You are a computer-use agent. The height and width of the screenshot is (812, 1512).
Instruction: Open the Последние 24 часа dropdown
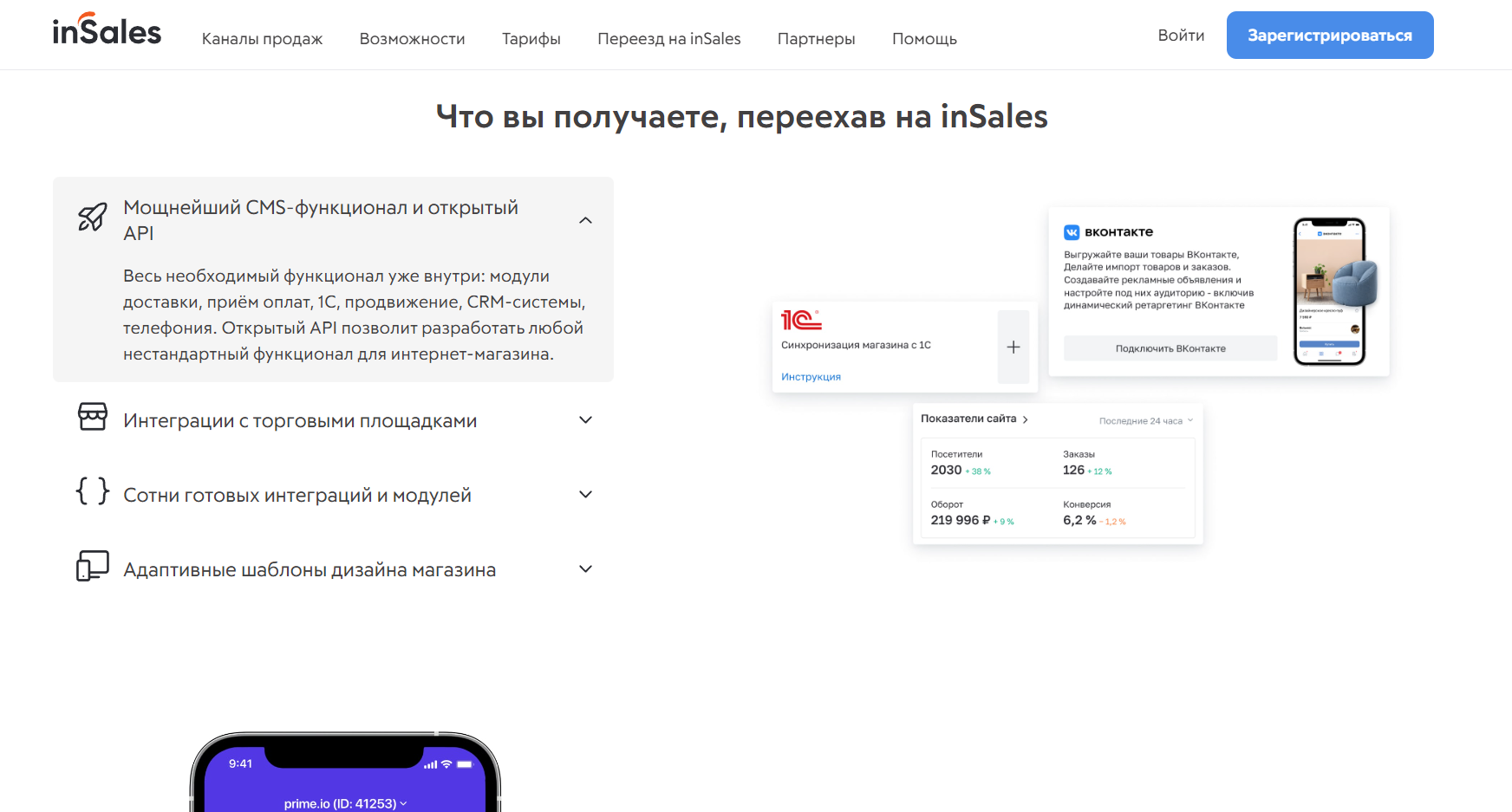1146,421
